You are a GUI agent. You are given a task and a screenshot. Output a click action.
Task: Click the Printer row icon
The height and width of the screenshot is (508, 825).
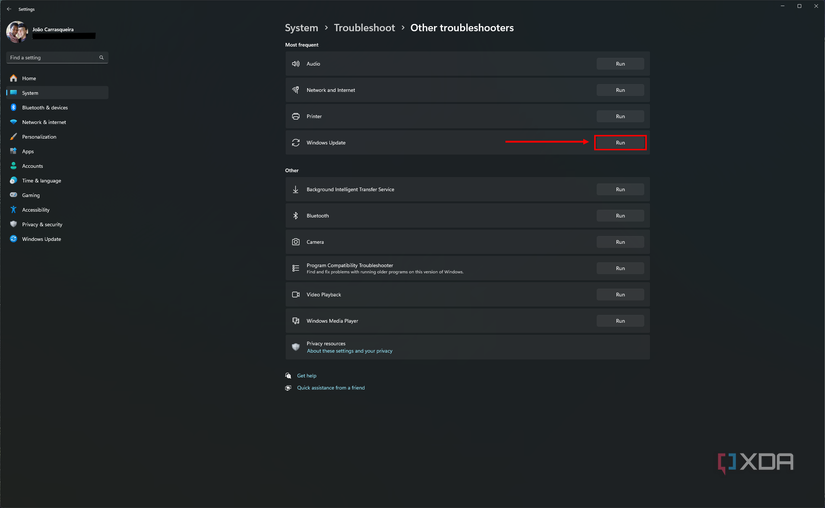click(296, 116)
